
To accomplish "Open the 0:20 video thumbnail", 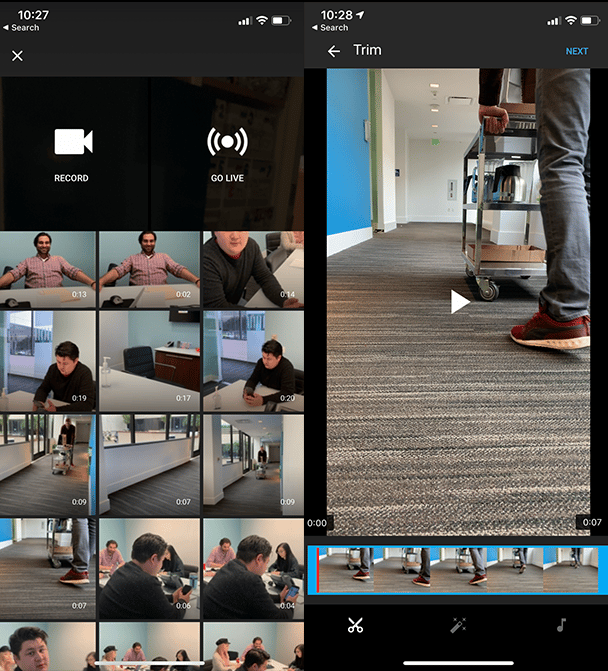I will point(253,361).
